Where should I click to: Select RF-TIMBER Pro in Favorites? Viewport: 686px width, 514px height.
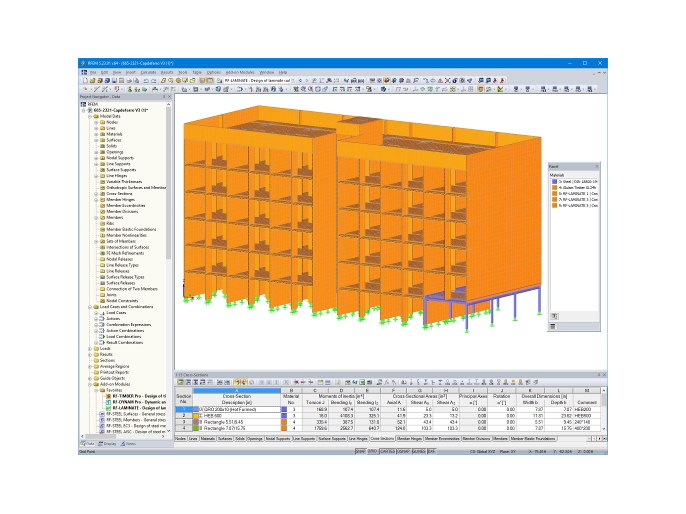(x=139, y=396)
